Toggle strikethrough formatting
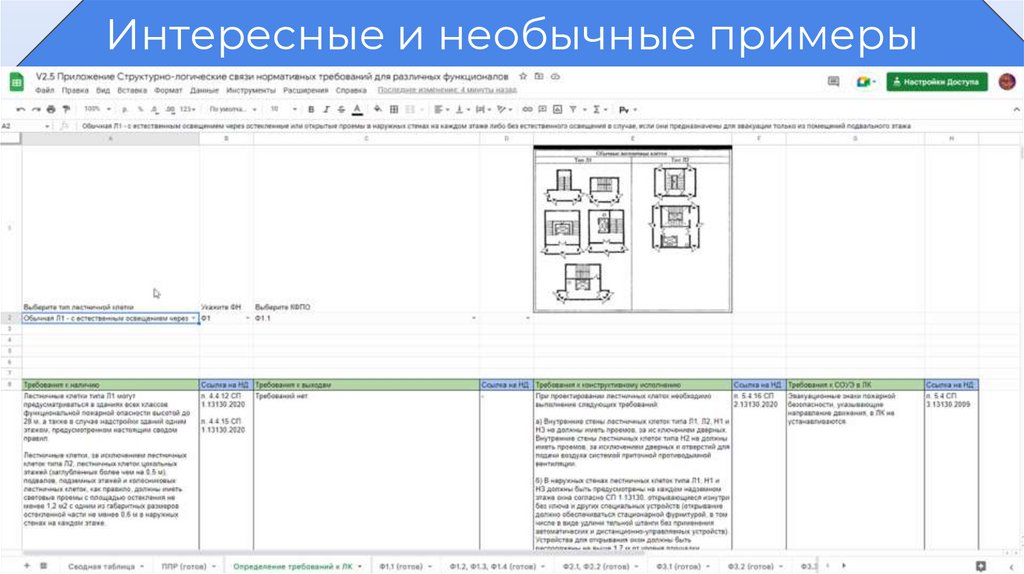 click(x=341, y=110)
